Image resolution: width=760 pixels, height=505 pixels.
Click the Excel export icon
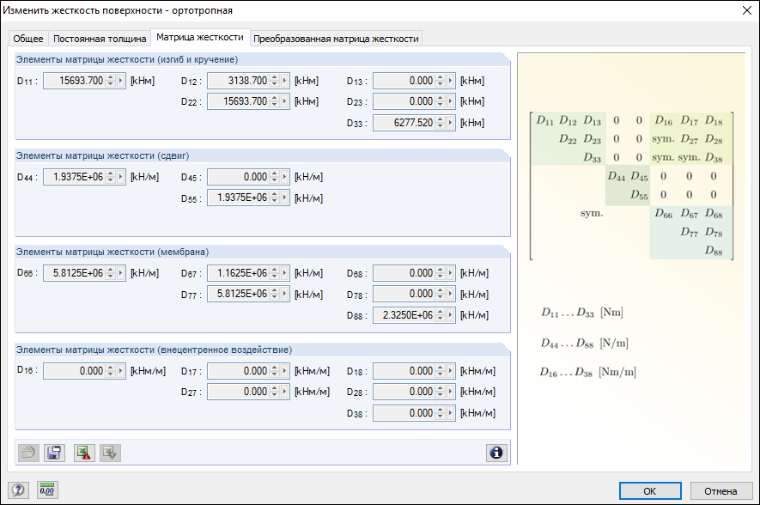coord(84,453)
